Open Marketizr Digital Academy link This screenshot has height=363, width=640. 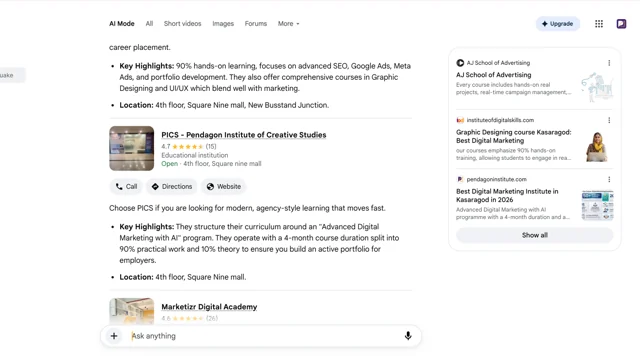click(209, 307)
